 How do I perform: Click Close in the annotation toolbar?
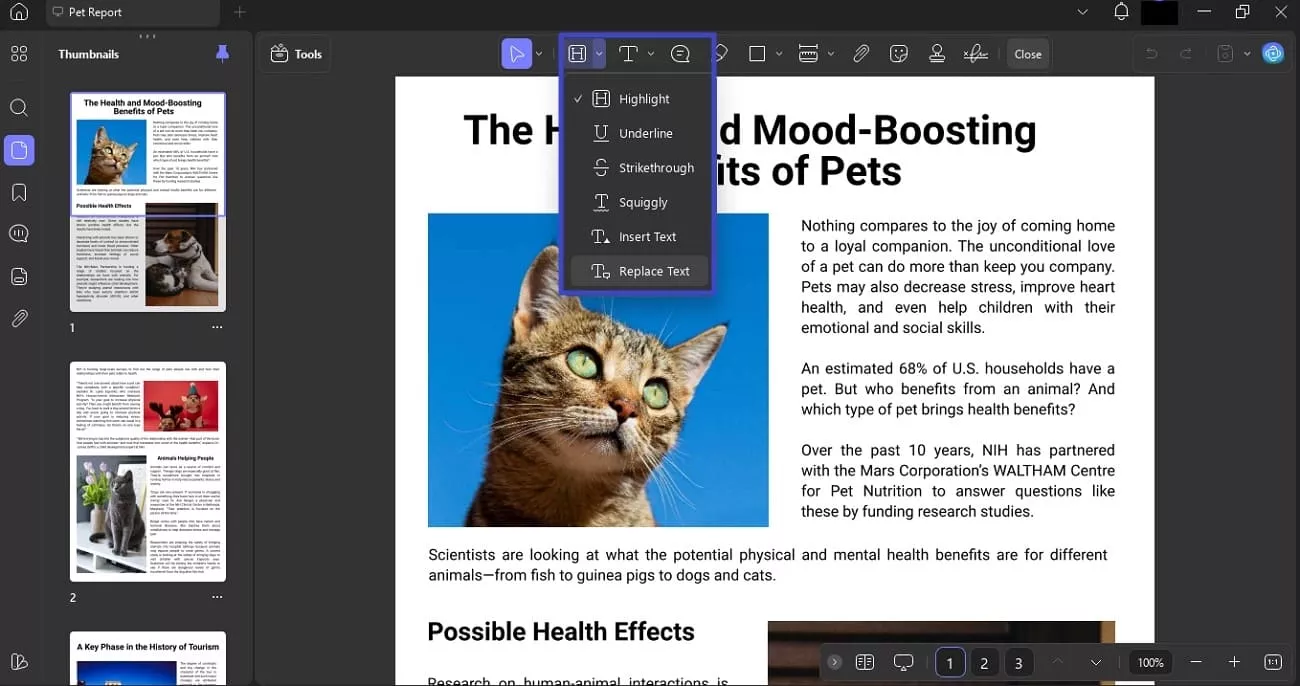pos(1027,54)
